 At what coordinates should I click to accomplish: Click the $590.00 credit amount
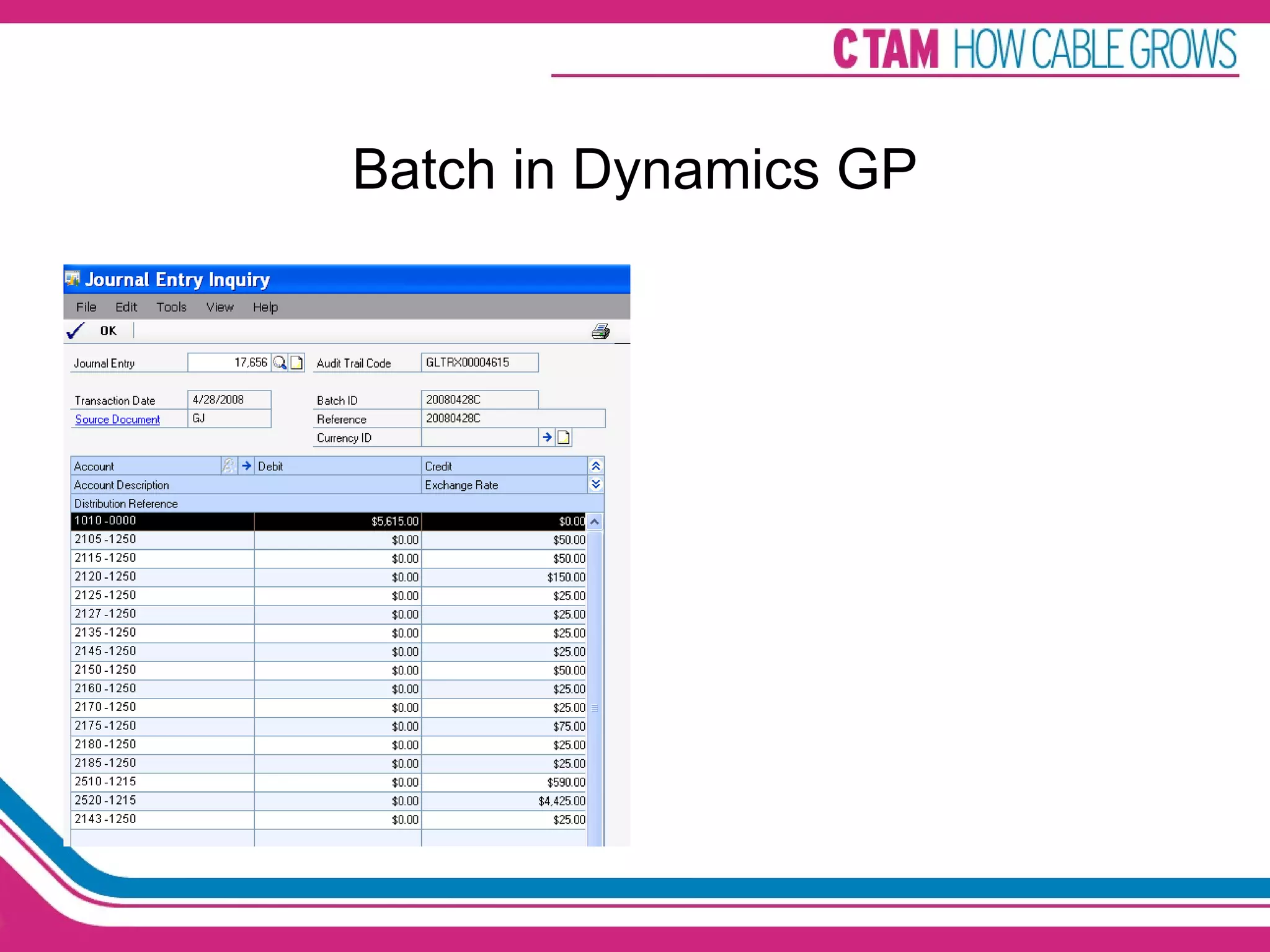coord(566,783)
